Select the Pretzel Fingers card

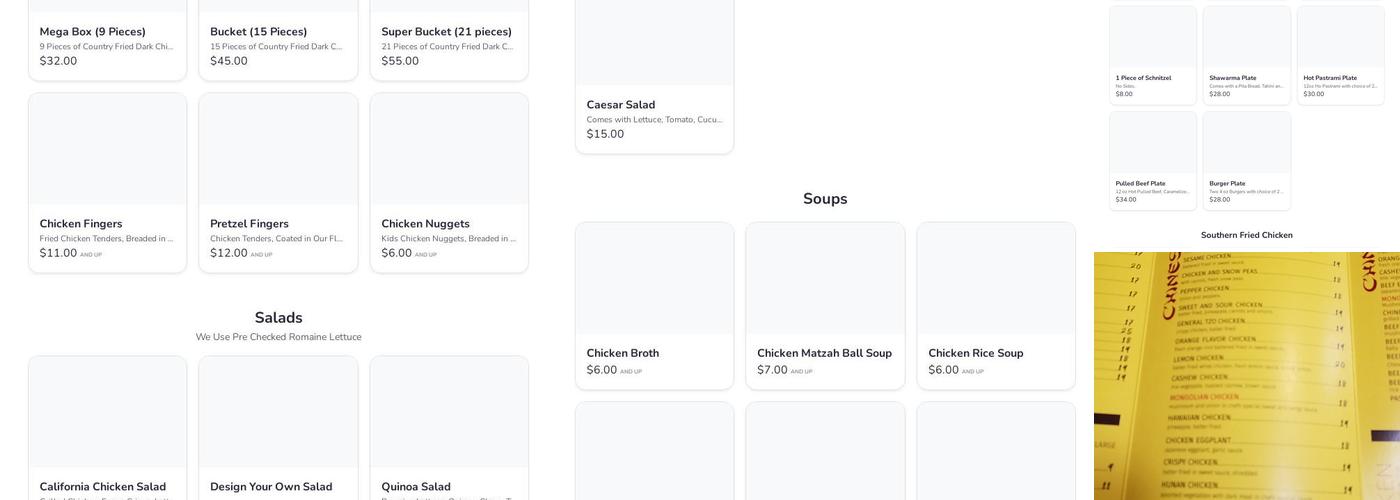pyautogui.click(x=278, y=183)
